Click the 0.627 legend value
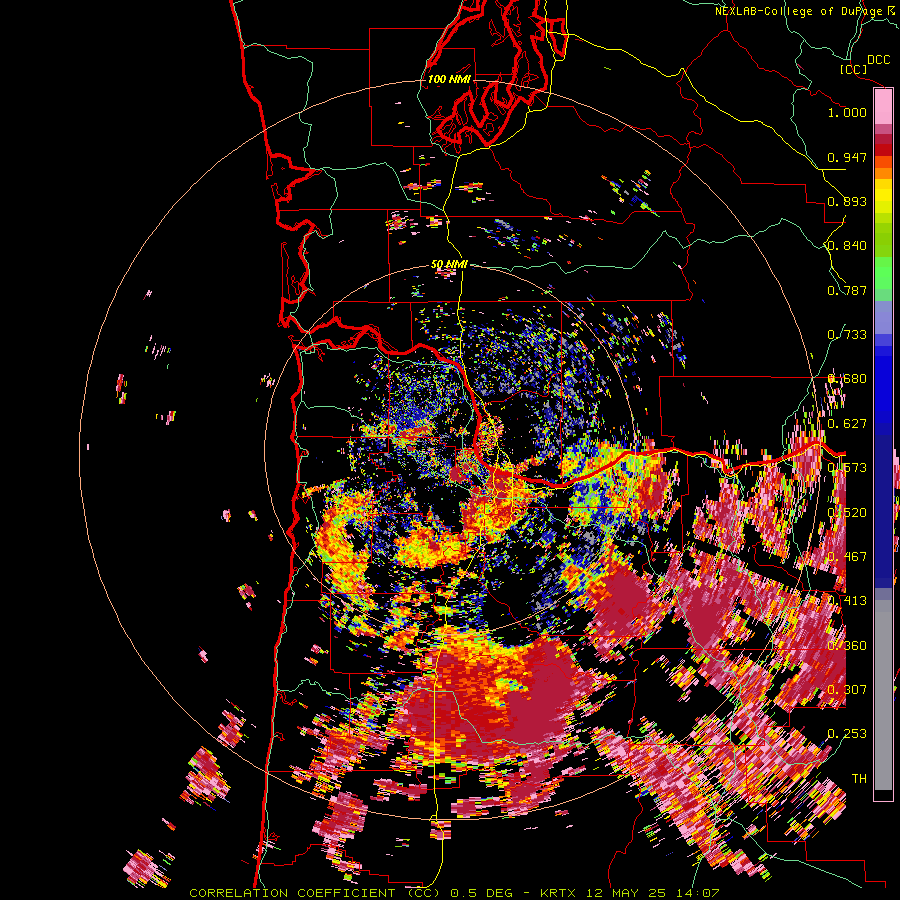Viewport: 900px width, 900px height. [847, 424]
